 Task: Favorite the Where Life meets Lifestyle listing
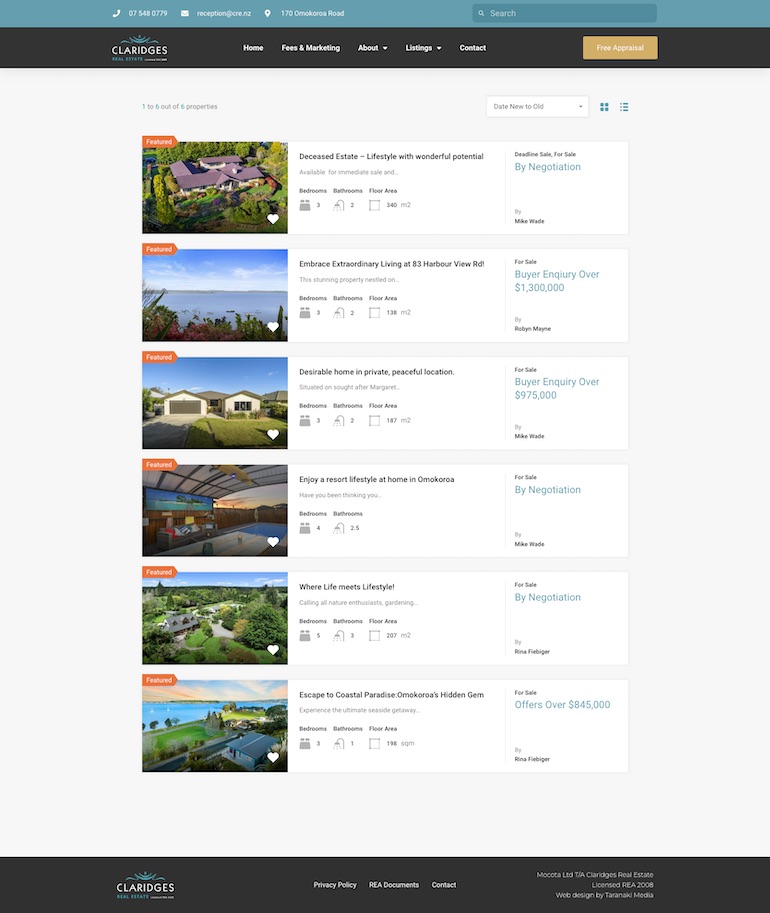click(x=273, y=650)
